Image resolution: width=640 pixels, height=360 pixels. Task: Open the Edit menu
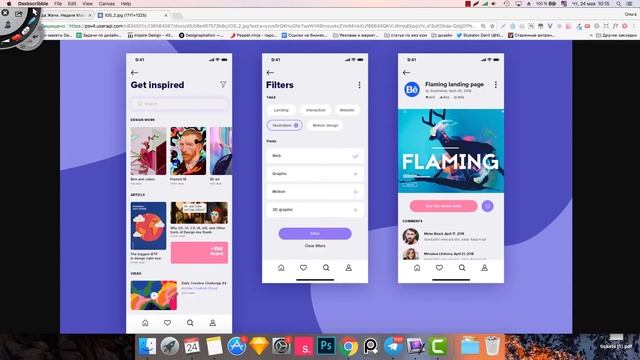(x=72, y=4)
